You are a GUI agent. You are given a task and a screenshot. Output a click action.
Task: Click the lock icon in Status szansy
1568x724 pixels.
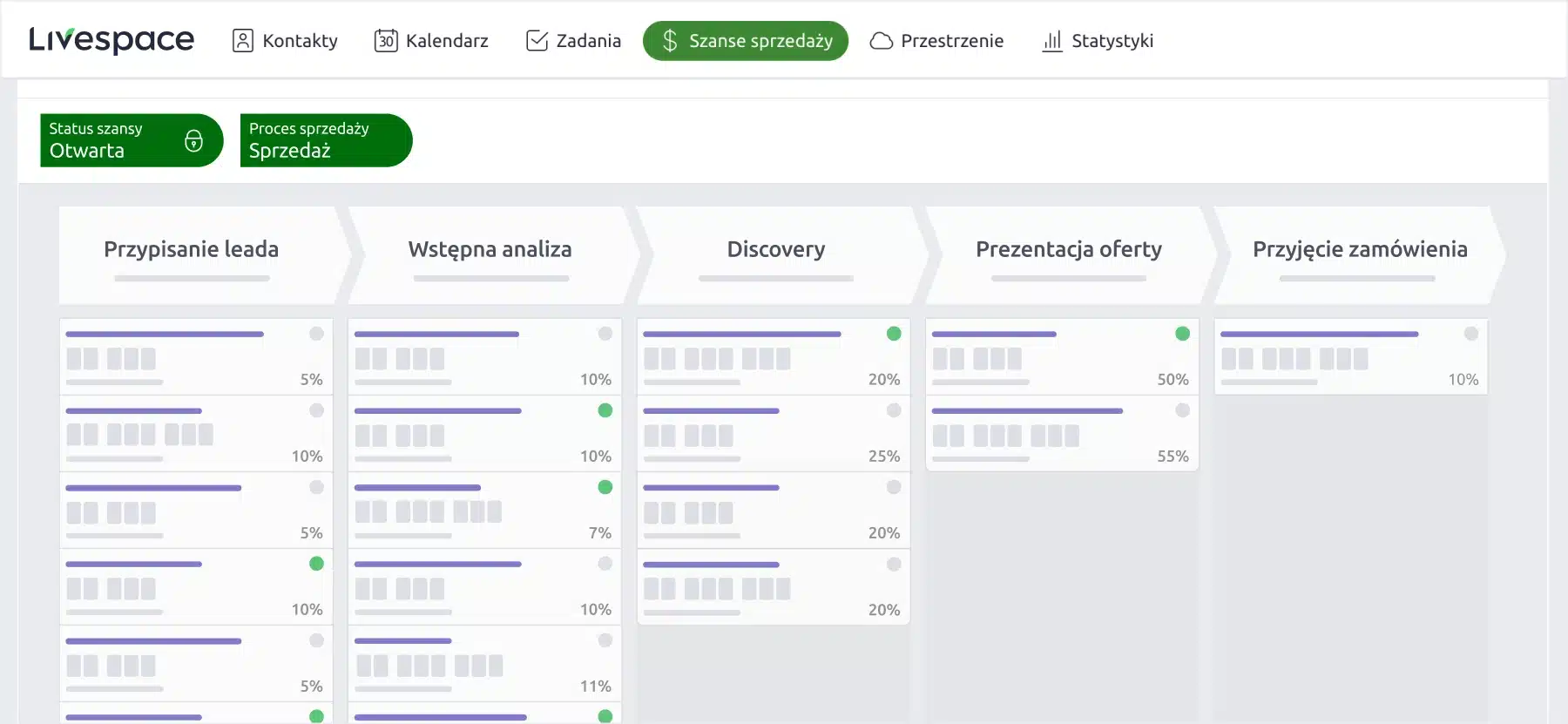coord(193,140)
